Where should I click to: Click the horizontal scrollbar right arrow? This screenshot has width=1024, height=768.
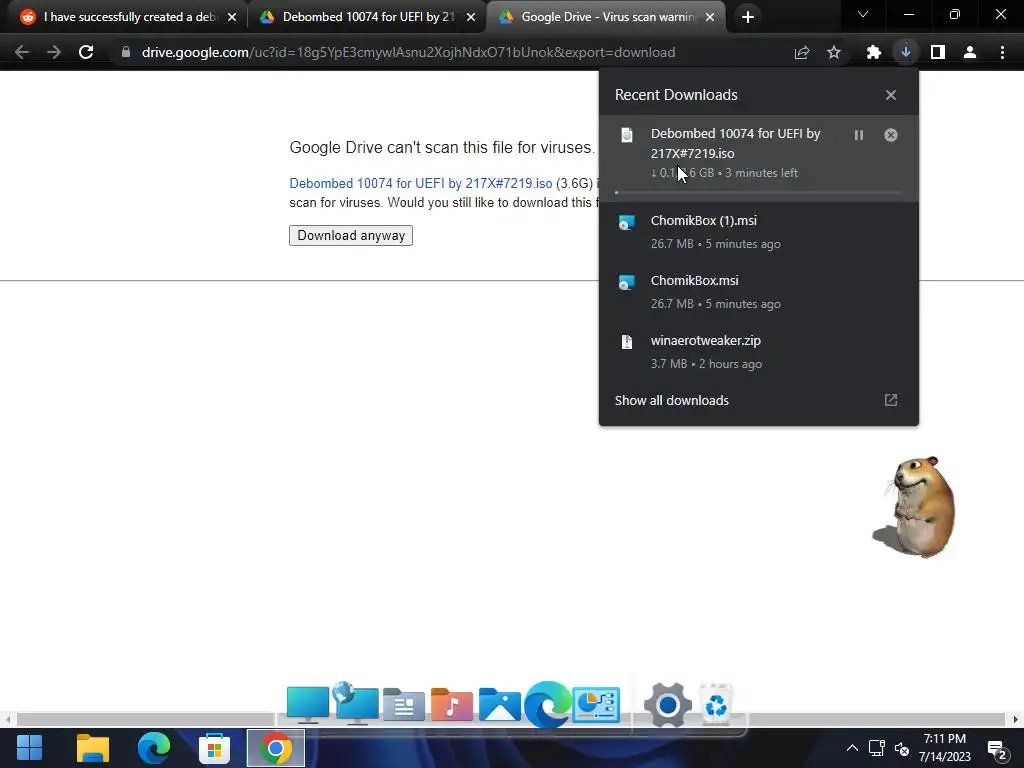coord(1016,720)
